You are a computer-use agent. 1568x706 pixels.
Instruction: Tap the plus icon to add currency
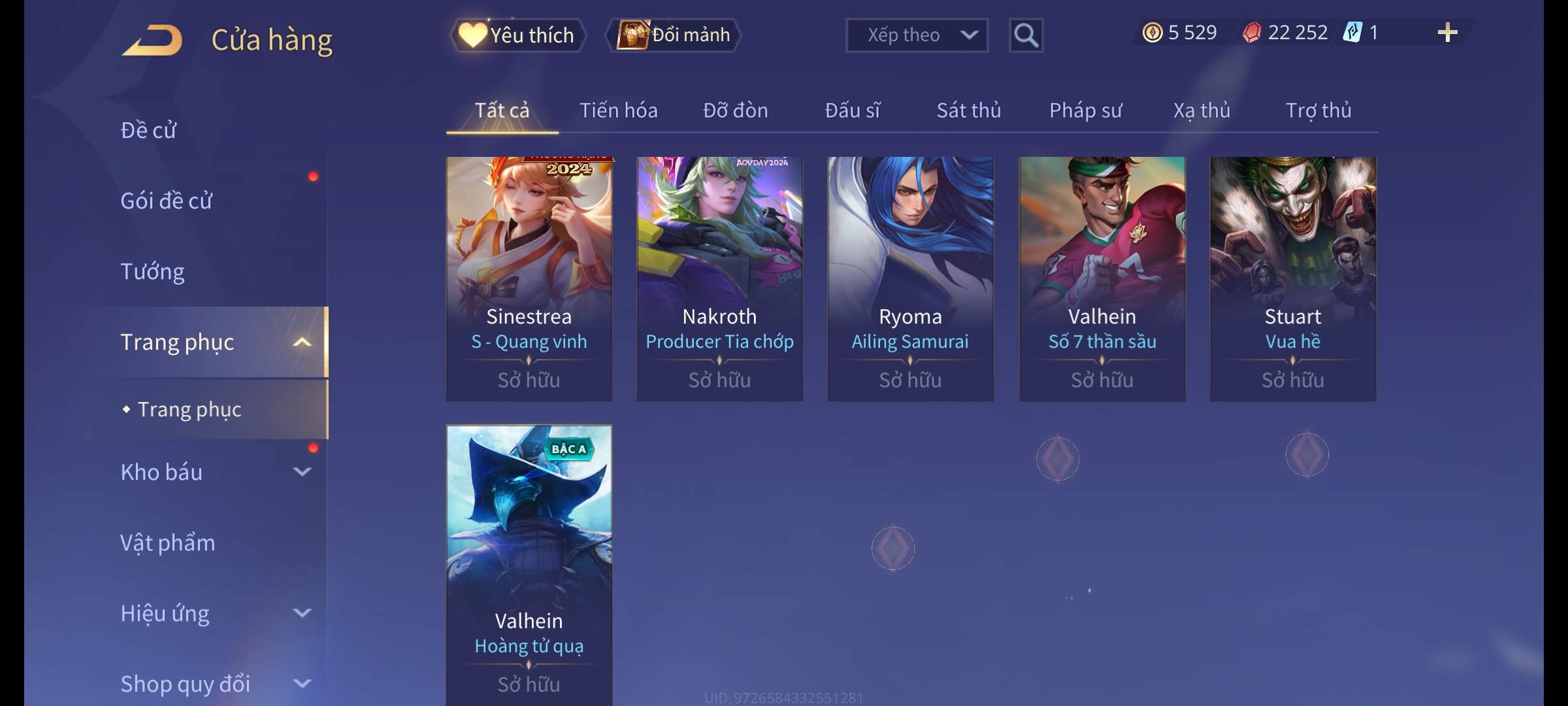[x=1447, y=33]
